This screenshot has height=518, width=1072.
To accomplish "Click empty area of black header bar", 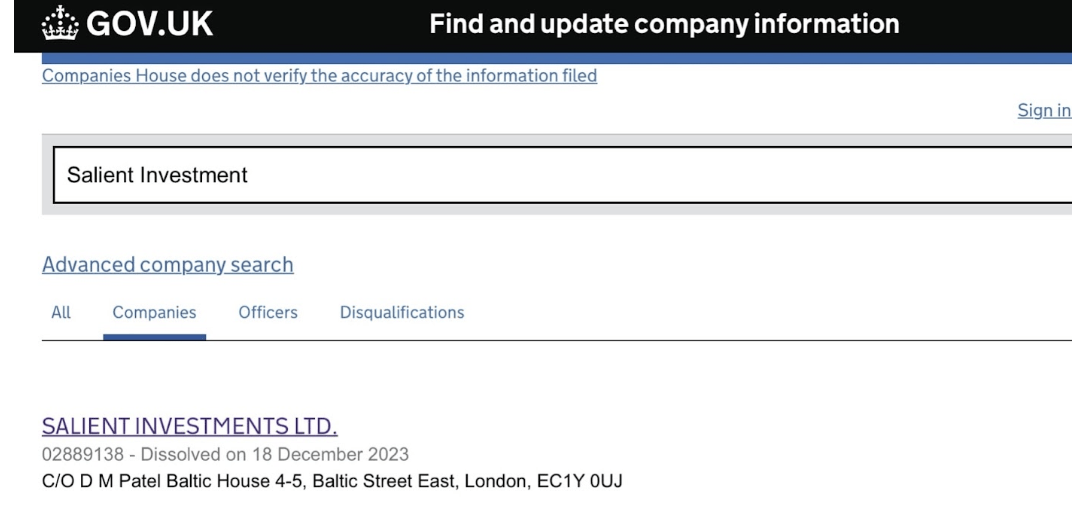I will pos(321,26).
